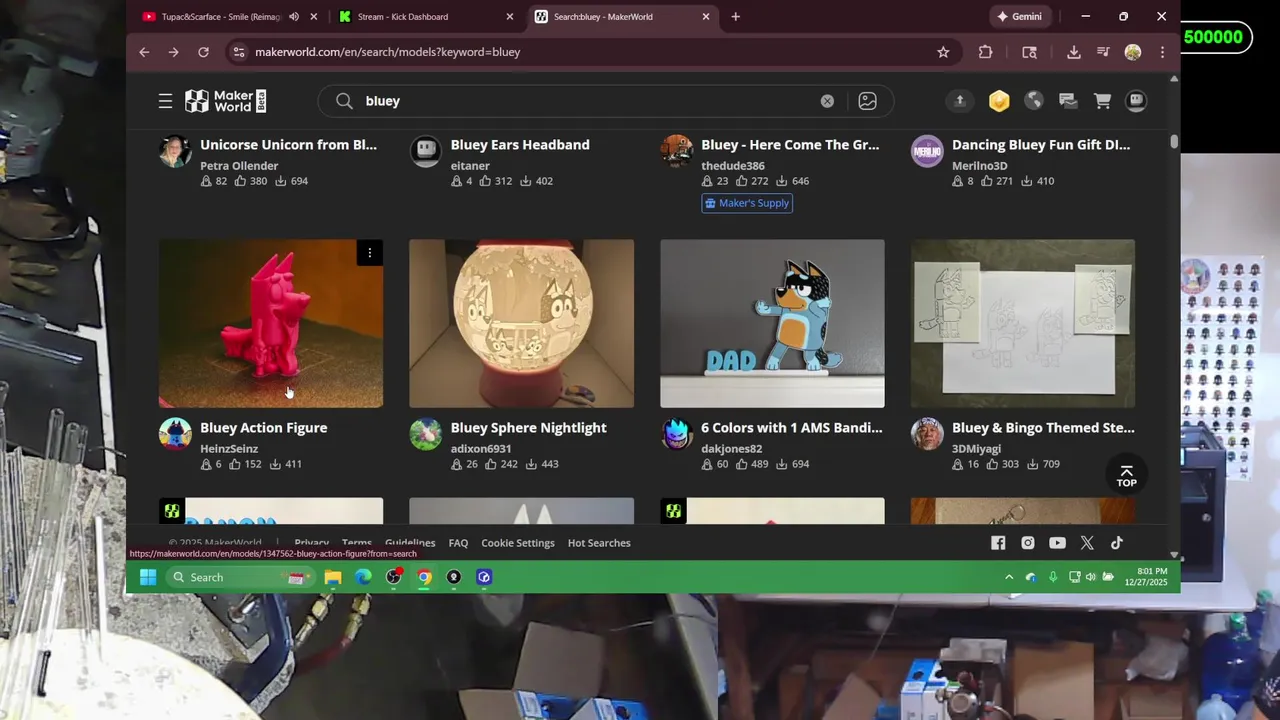Open MakerWorld Facebook page icon
The height and width of the screenshot is (720, 1280).
point(998,543)
